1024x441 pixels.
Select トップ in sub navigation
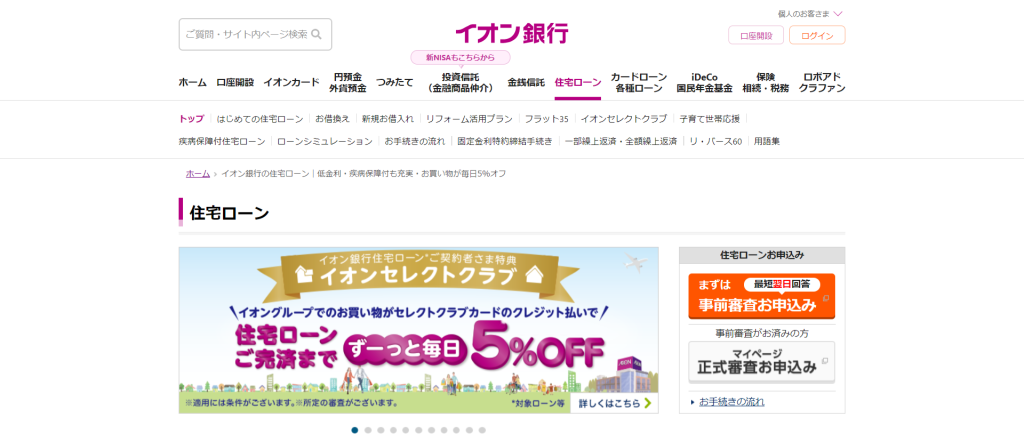coord(191,119)
